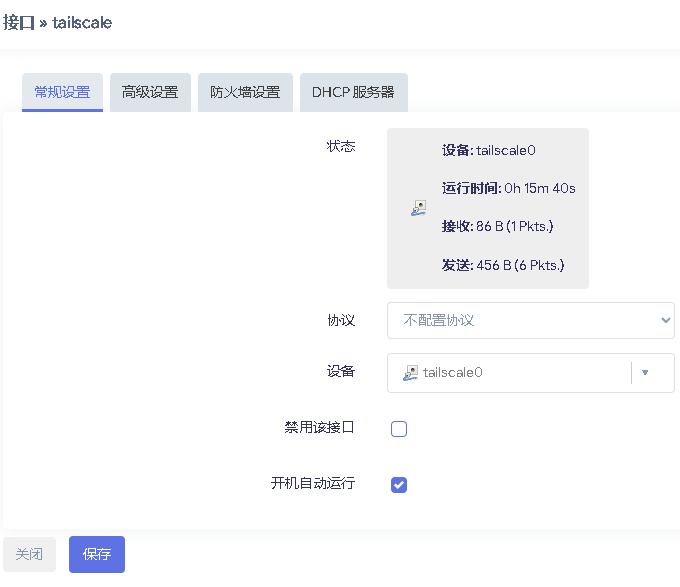This screenshot has height=587, width=680.
Task: Uncheck the 开机自动运行 checkbox
Action: tap(399, 485)
